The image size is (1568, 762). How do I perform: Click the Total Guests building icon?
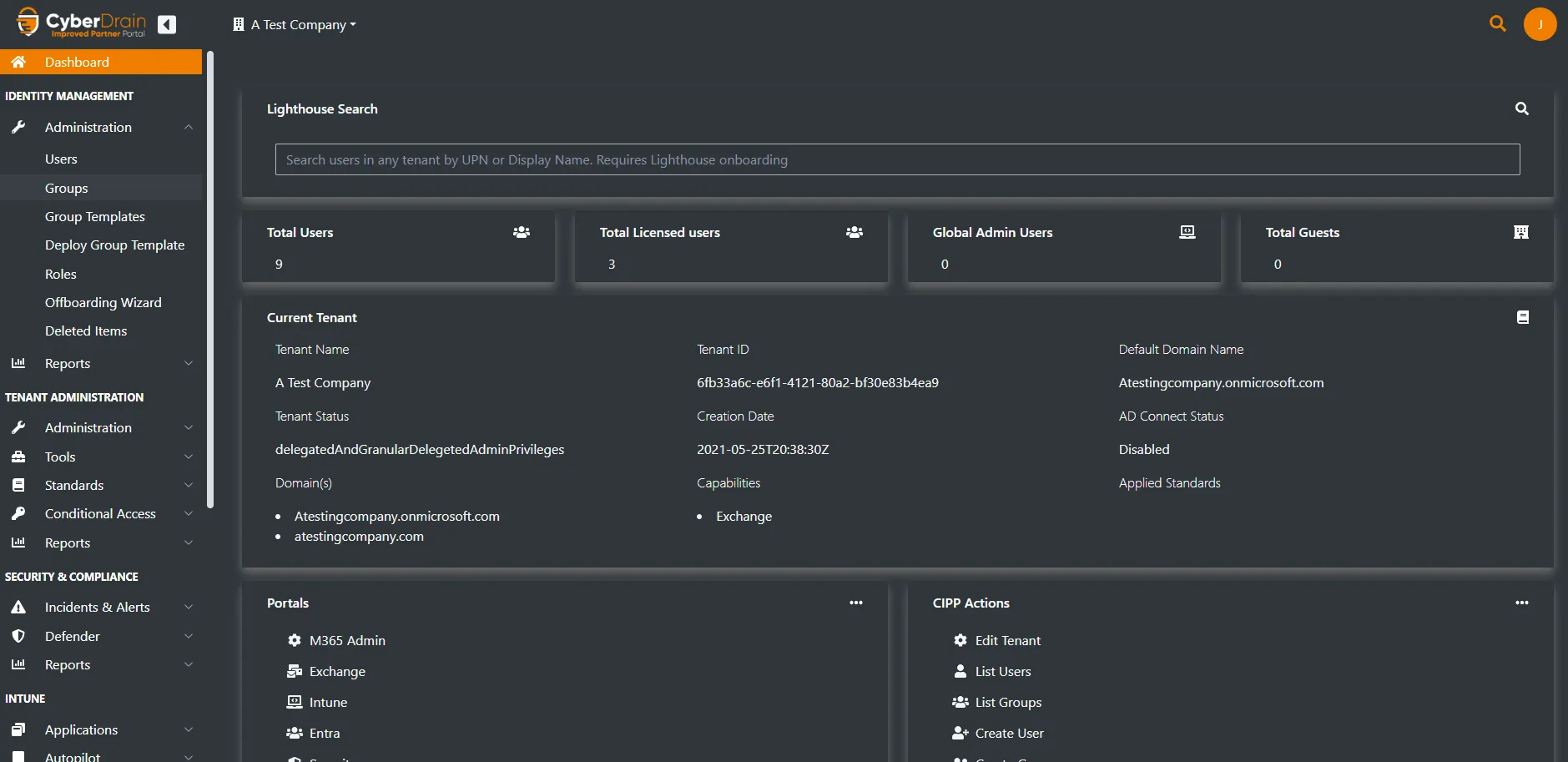point(1521,232)
